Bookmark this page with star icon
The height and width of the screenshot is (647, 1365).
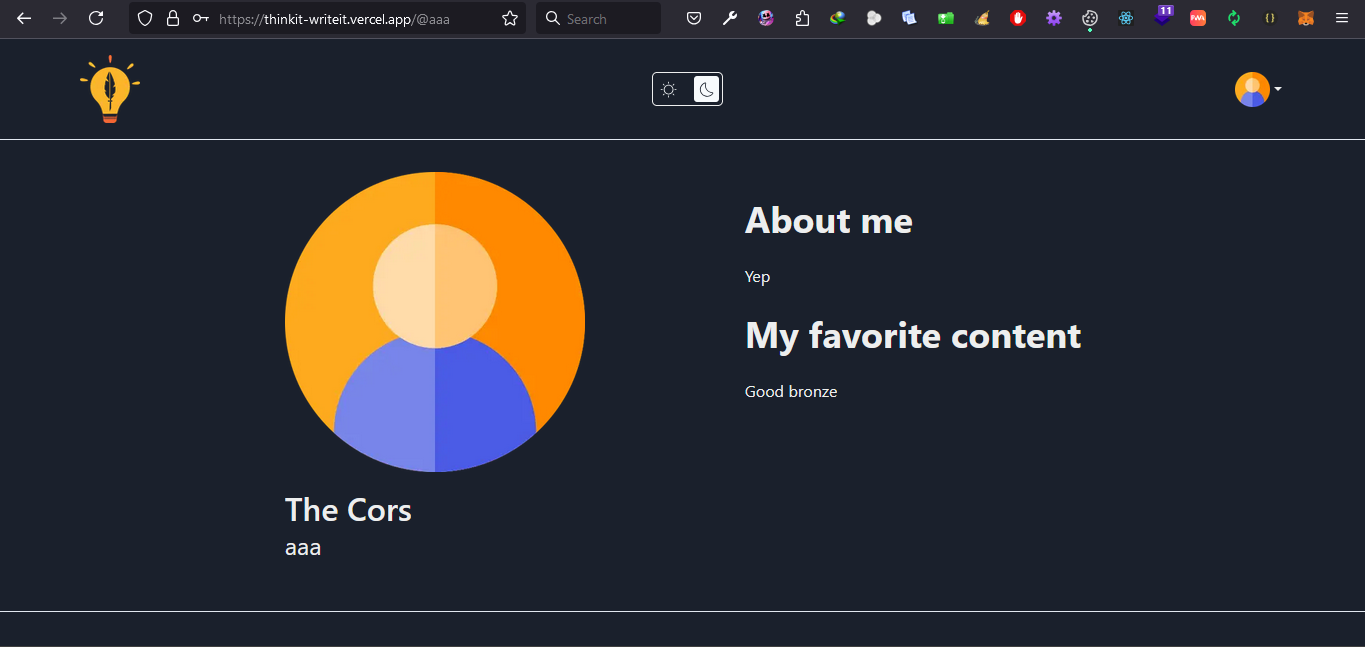510,18
